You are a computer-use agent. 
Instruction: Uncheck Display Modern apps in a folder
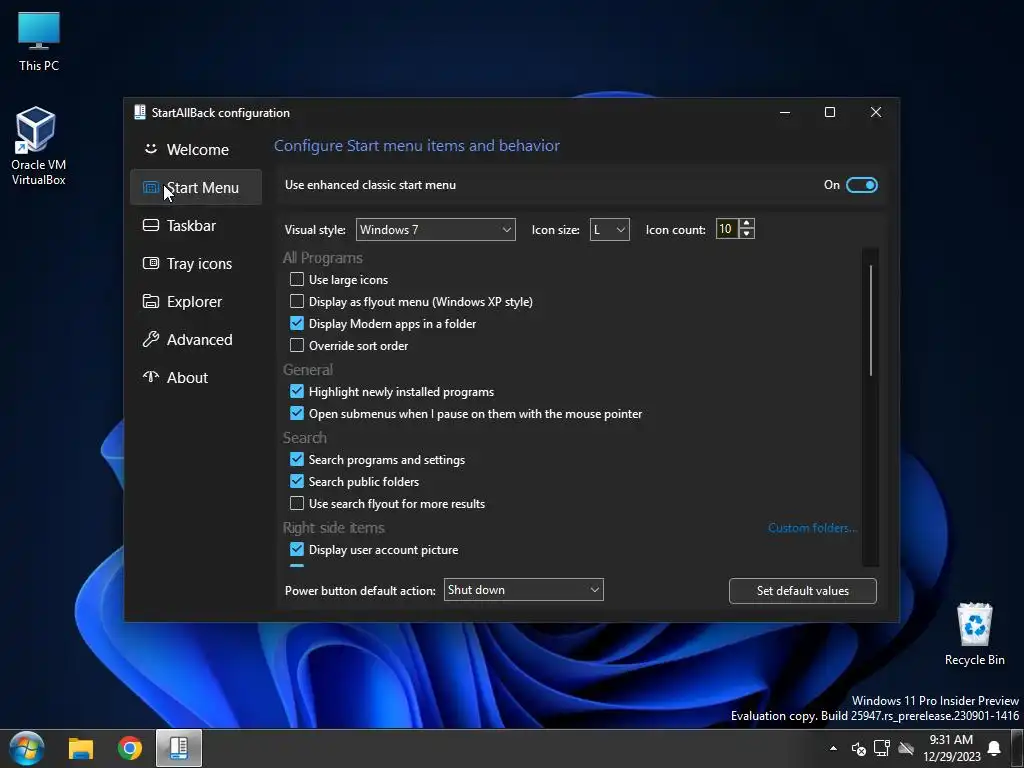click(x=297, y=323)
